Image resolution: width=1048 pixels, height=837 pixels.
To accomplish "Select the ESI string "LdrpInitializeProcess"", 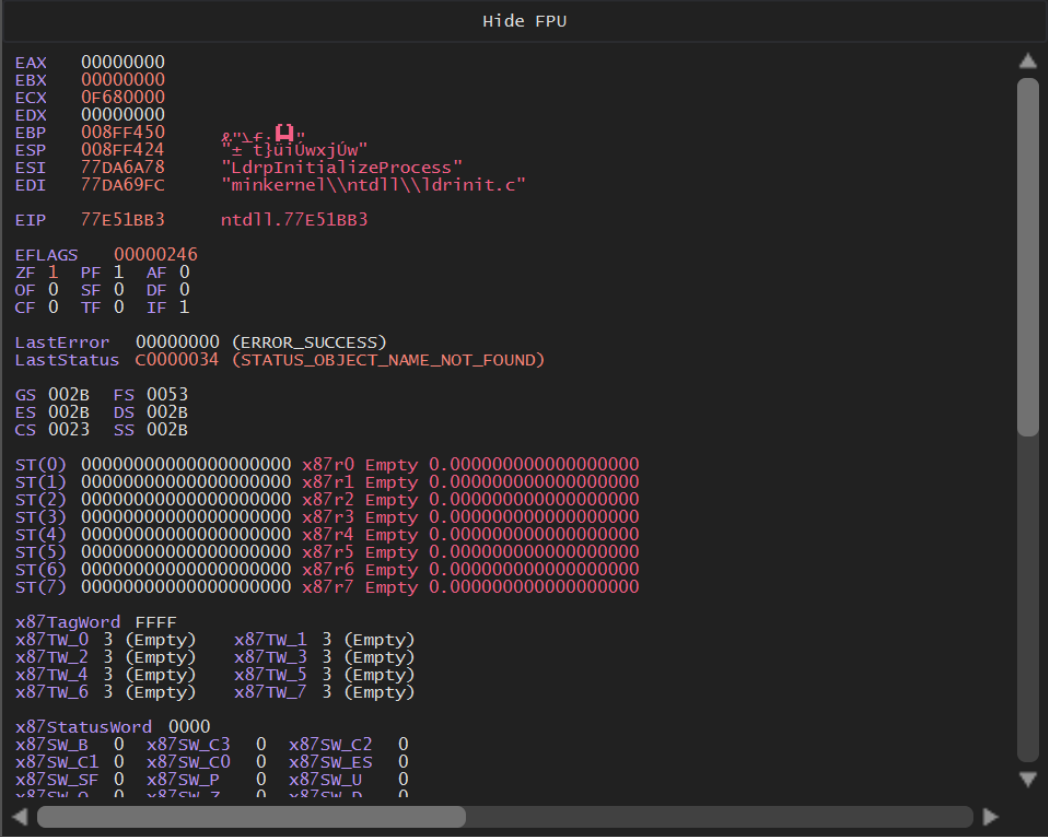I will pos(342,167).
